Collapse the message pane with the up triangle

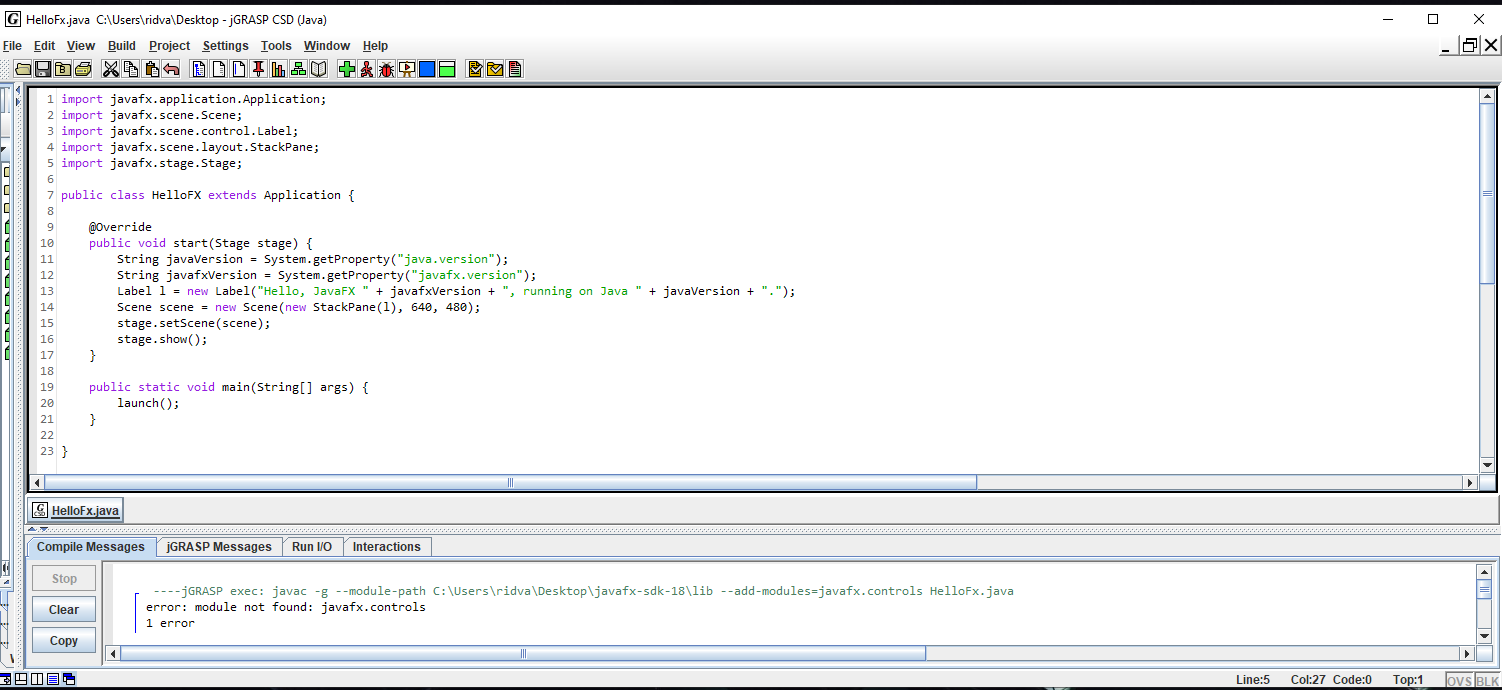coord(32,529)
